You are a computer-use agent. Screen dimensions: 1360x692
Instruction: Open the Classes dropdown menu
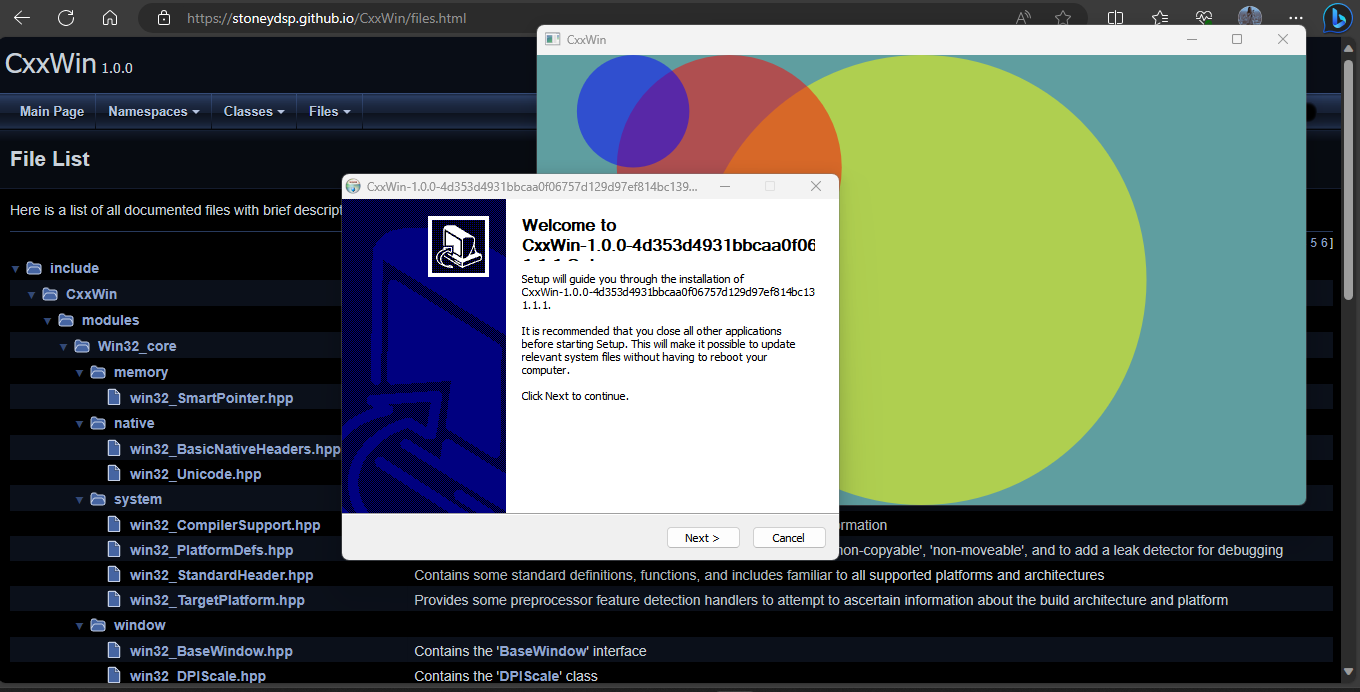254,111
